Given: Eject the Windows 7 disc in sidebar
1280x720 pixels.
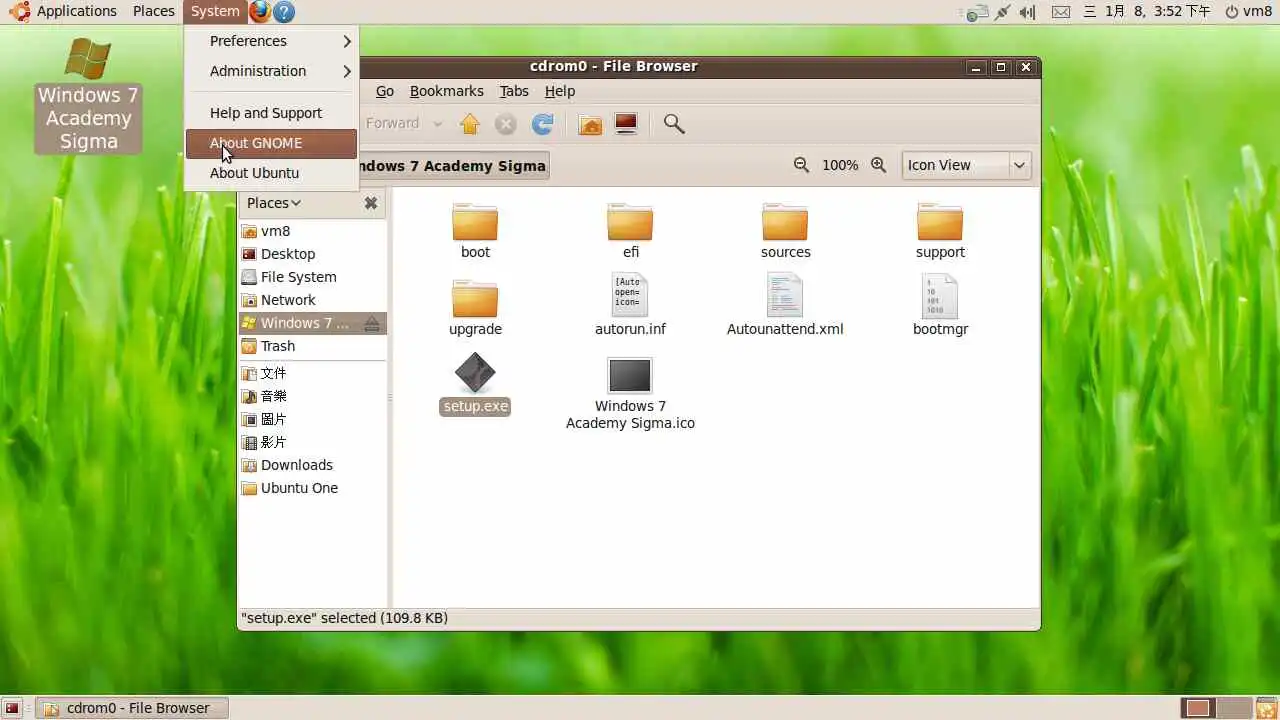Looking at the screenshot, I should [x=372, y=323].
